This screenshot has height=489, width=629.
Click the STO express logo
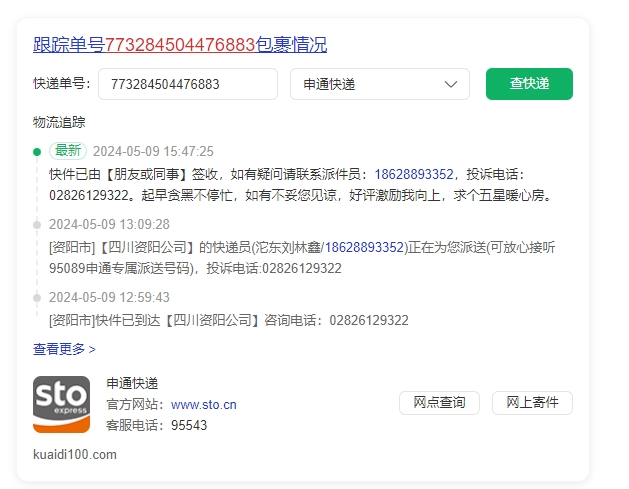pos(61,404)
